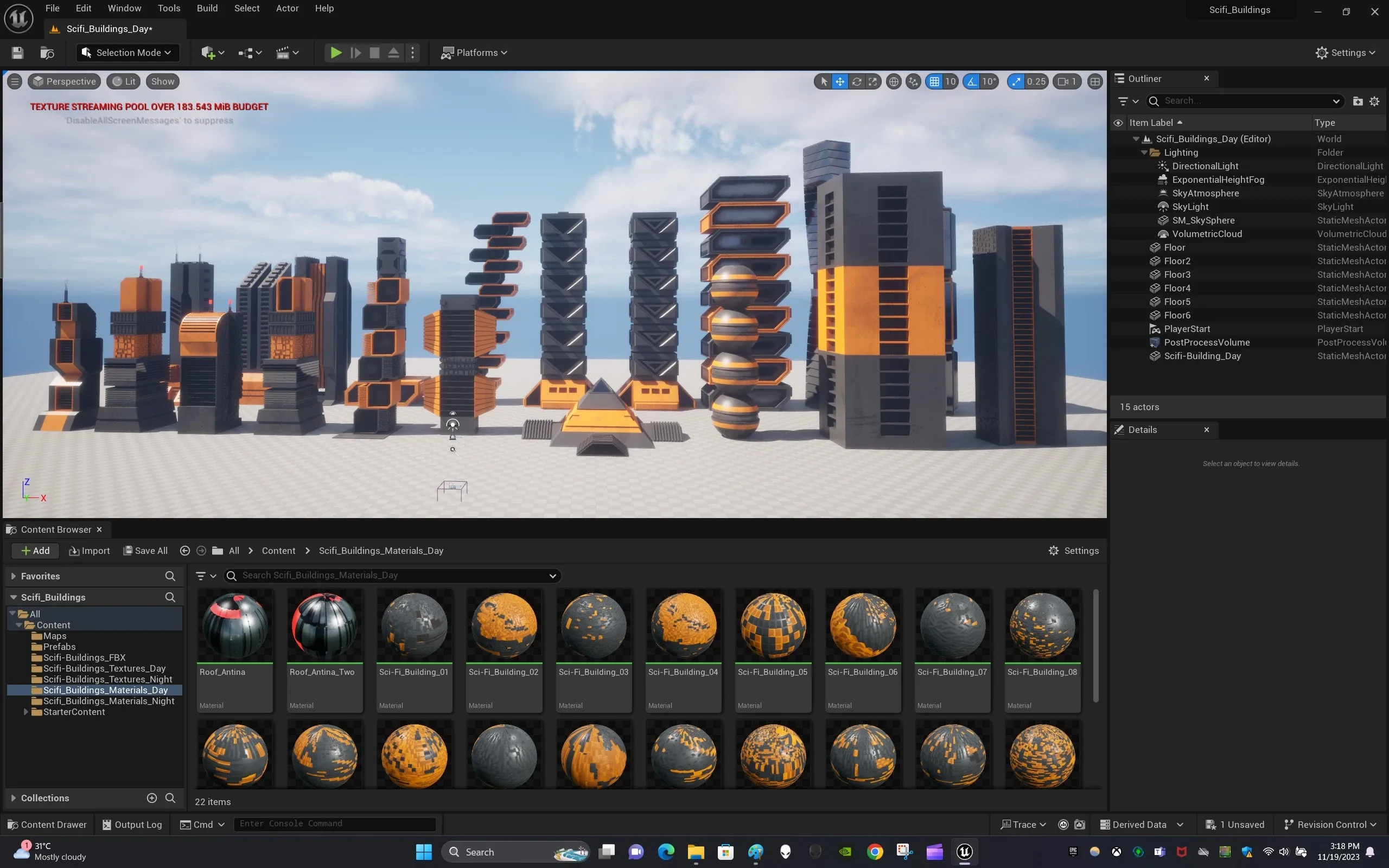This screenshot has width=1389, height=868.
Task: Toggle rotation angle snapping
Action: 972,81
